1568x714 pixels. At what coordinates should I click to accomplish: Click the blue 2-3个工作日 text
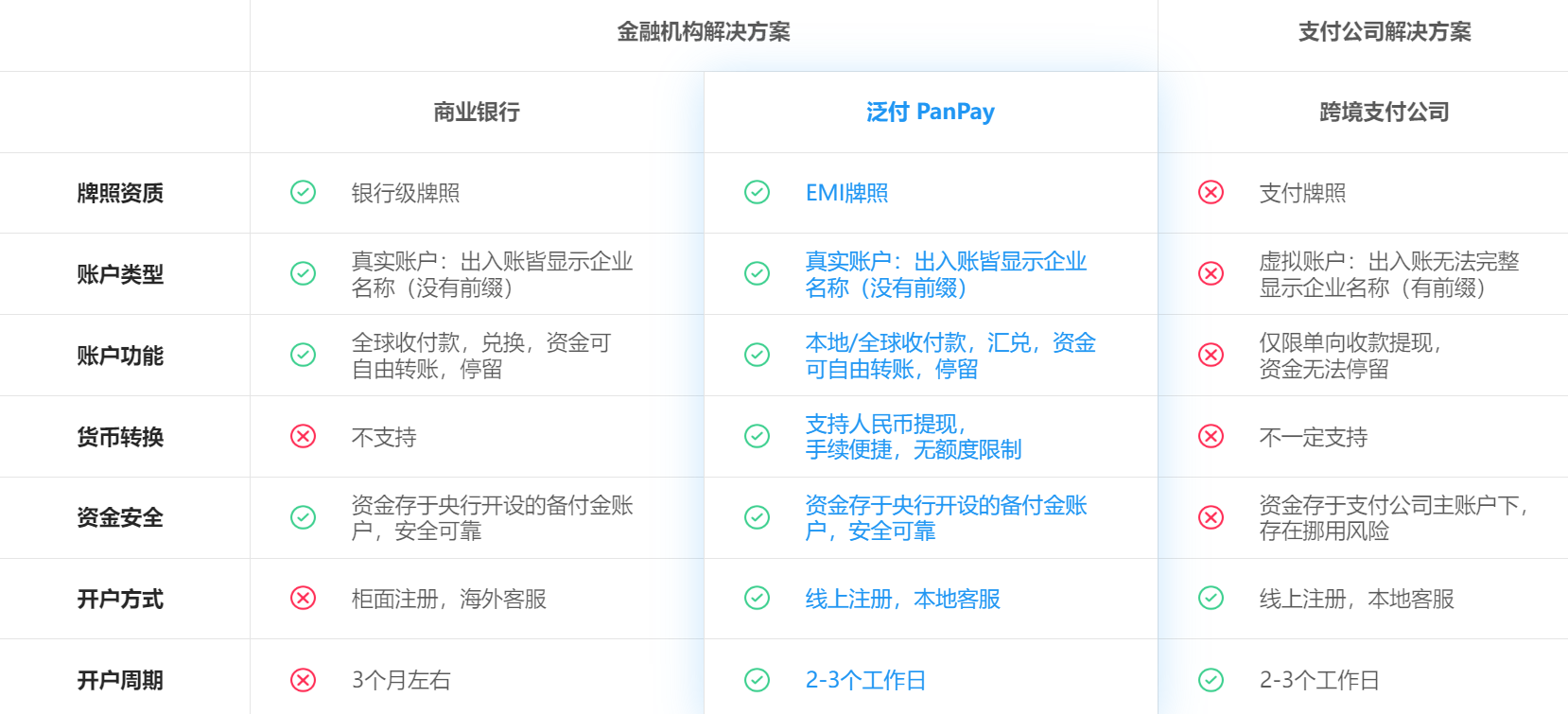tap(865, 680)
